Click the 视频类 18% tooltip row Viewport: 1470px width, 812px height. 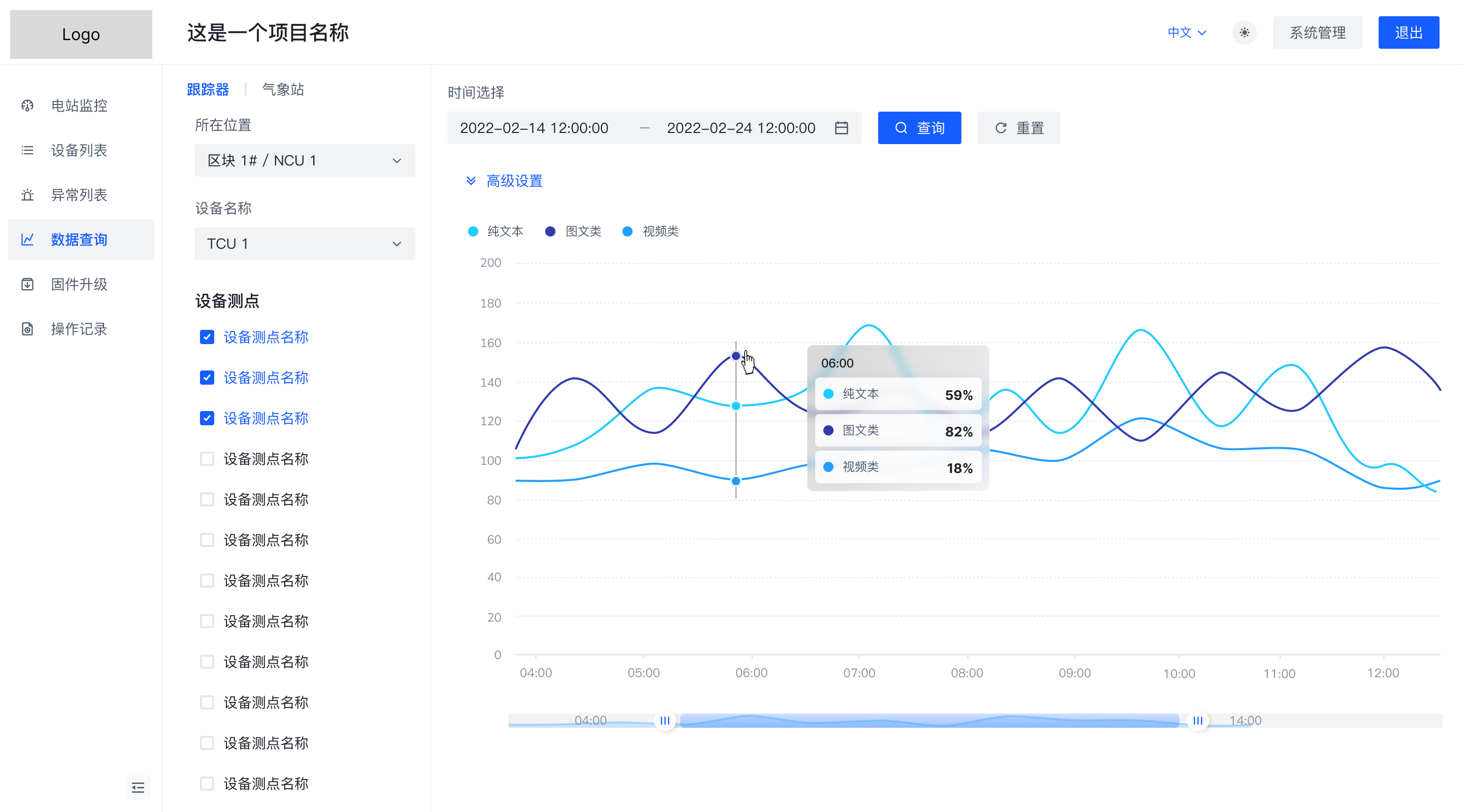(898, 467)
